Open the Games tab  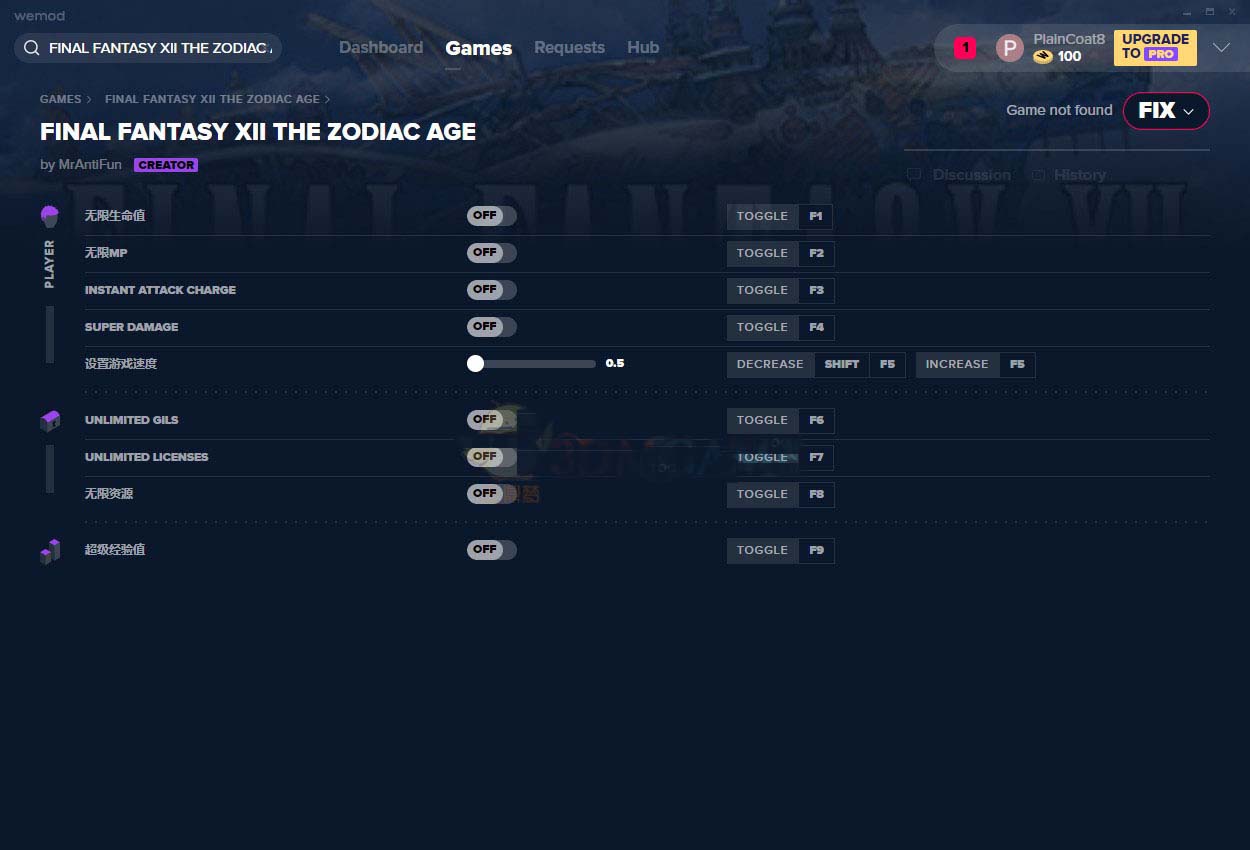(x=478, y=48)
